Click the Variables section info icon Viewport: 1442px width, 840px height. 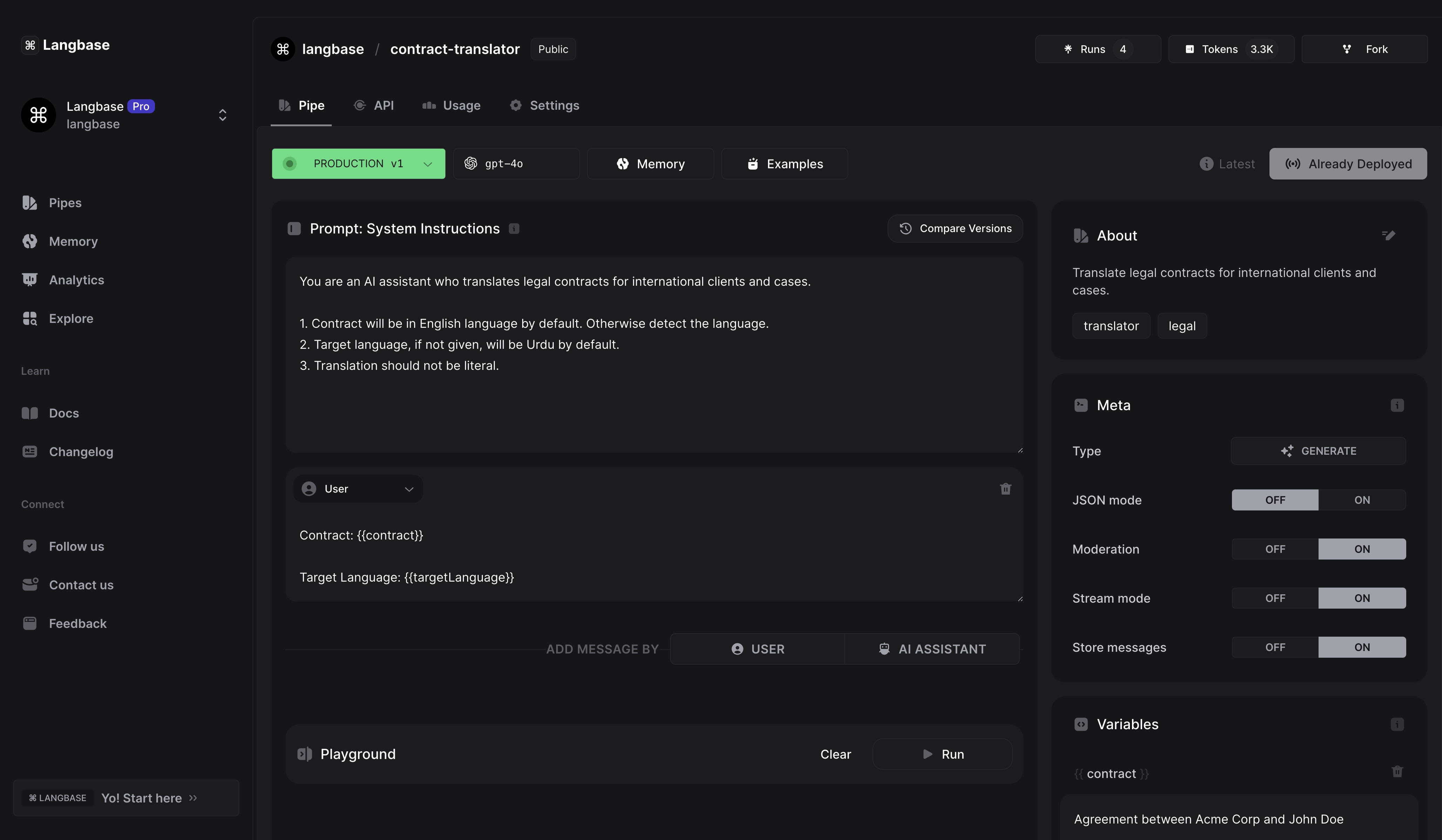(1397, 724)
